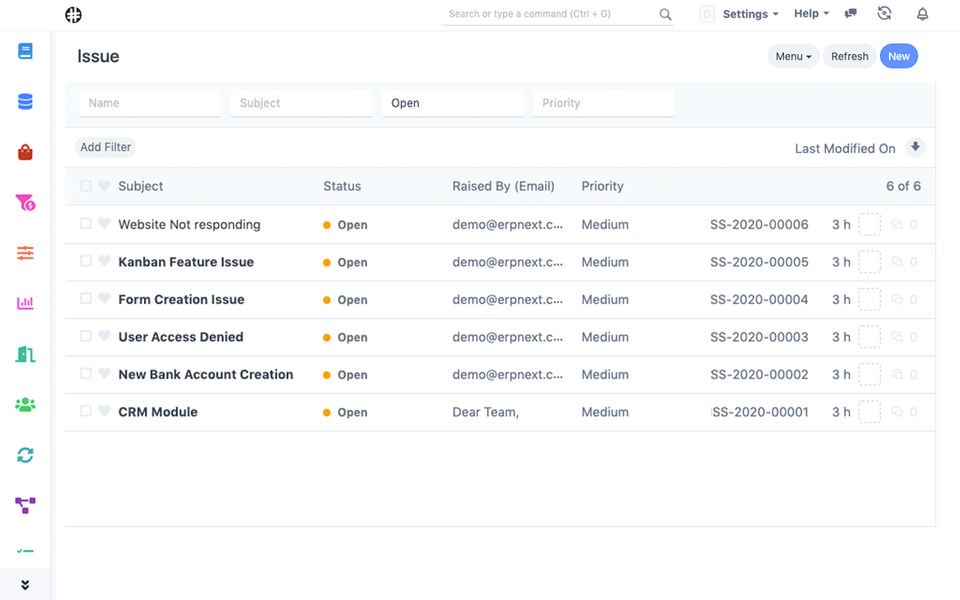Expand sidebar with double chevron arrow

point(25,585)
